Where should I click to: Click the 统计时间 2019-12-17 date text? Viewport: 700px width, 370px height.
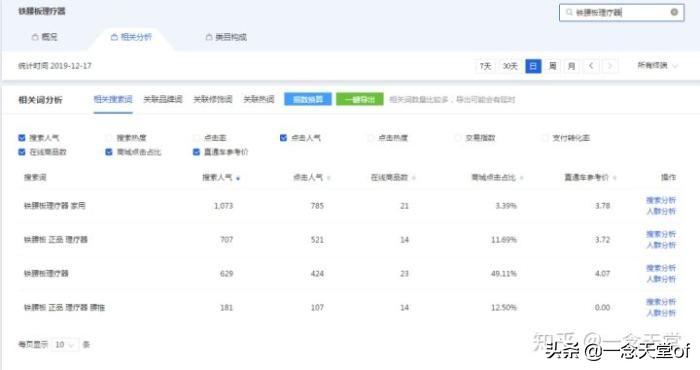pos(55,66)
